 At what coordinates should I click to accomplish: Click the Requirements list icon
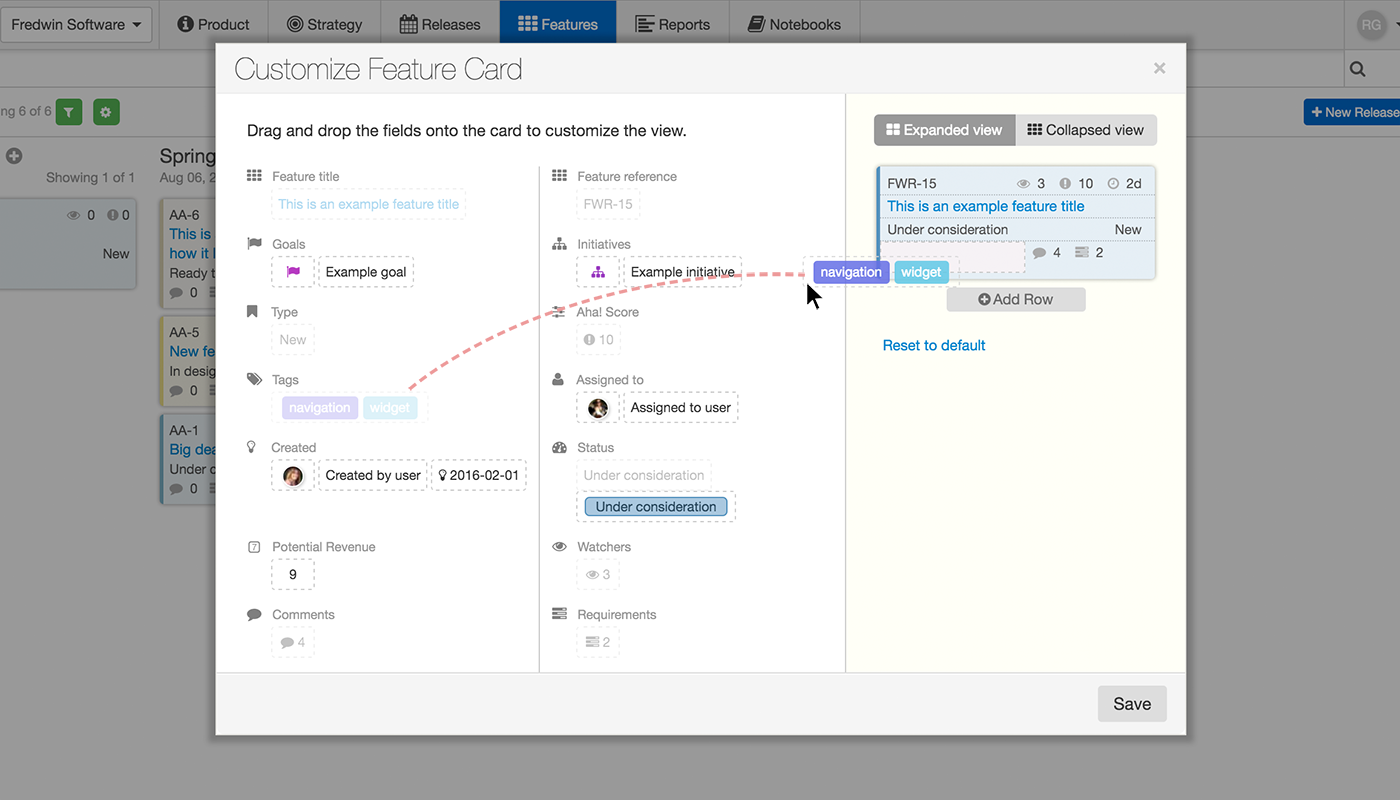559,614
